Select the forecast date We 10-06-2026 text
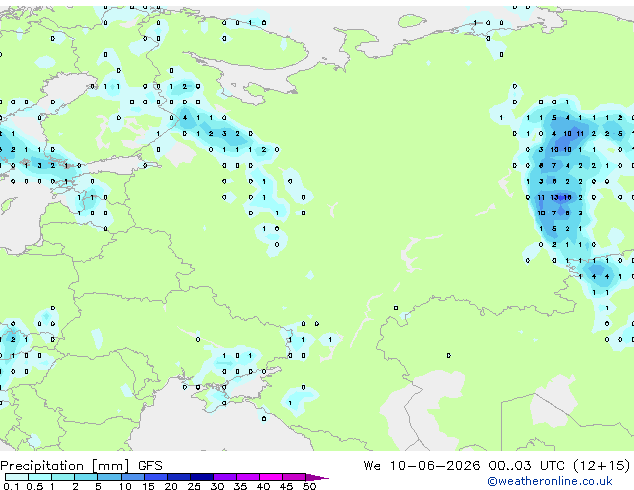This screenshot has height=490, width=634. pos(422,465)
